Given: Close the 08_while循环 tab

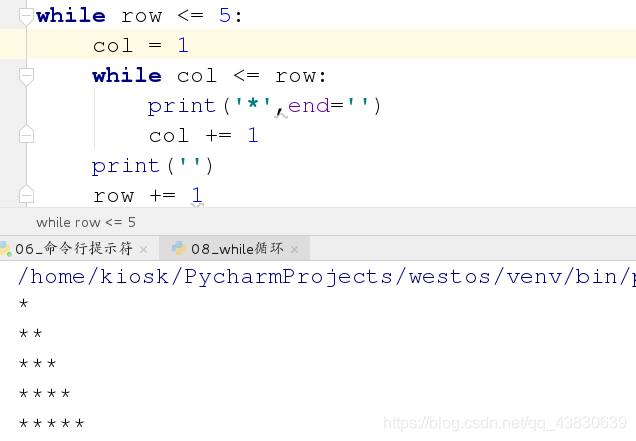Looking at the screenshot, I should (294, 250).
